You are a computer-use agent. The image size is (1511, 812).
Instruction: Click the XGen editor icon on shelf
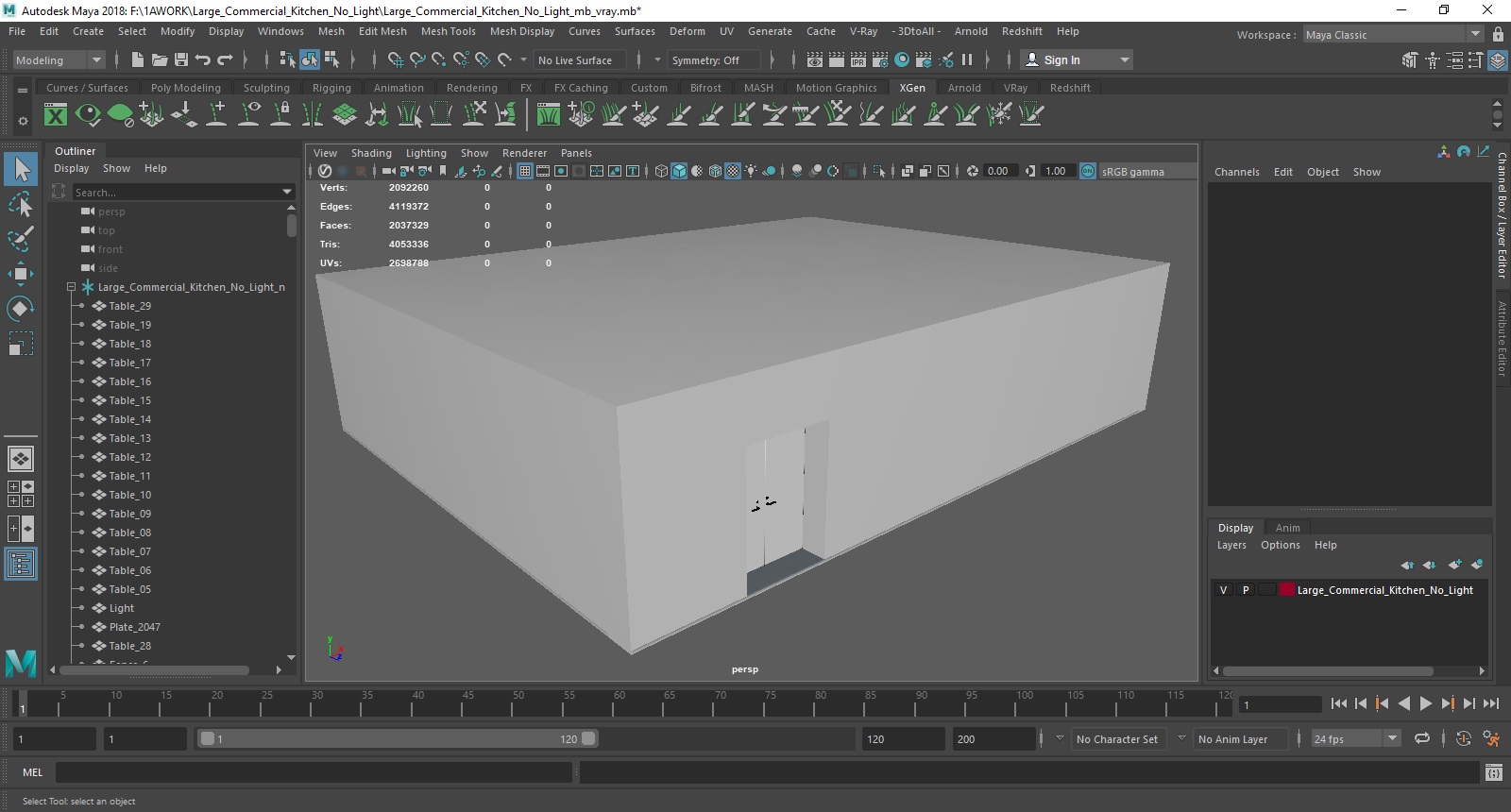click(x=56, y=115)
